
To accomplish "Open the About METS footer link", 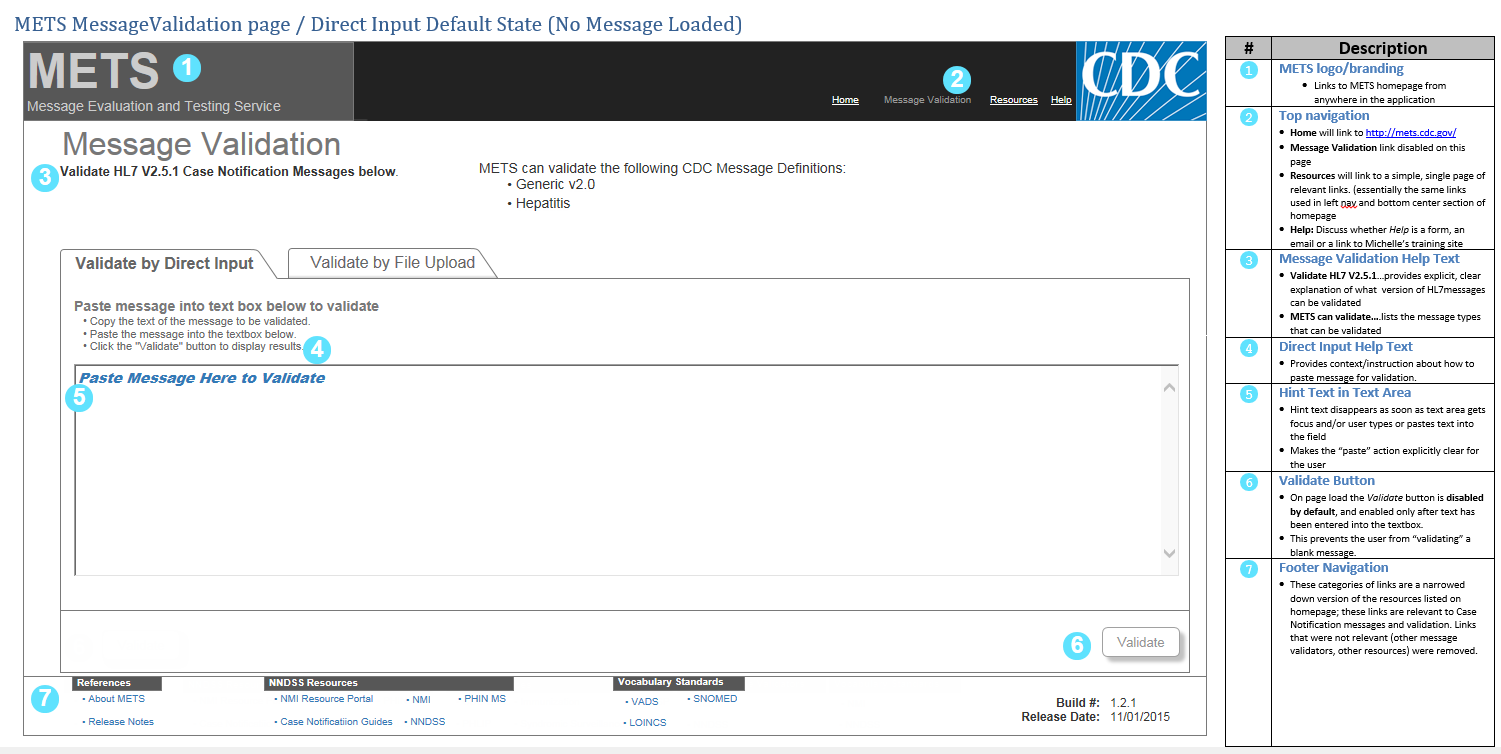I will 115,699.
